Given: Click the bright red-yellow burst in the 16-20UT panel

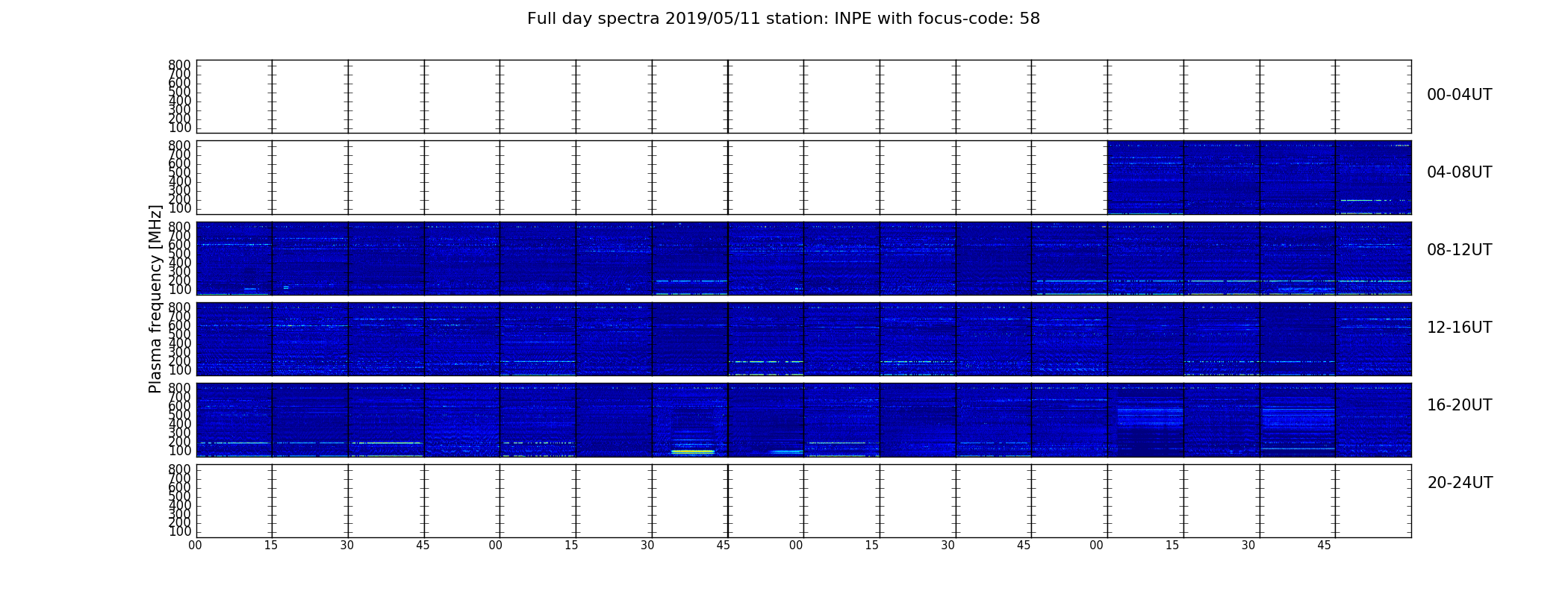Looking at the screenshot, I should (x=693, y=451).
